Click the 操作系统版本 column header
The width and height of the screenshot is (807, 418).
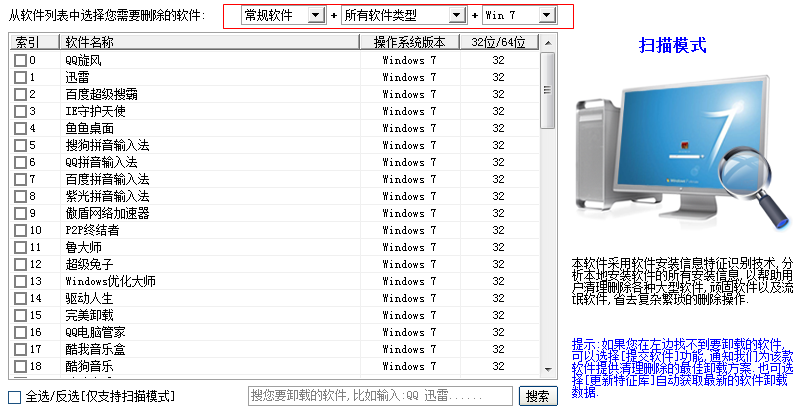409,42
